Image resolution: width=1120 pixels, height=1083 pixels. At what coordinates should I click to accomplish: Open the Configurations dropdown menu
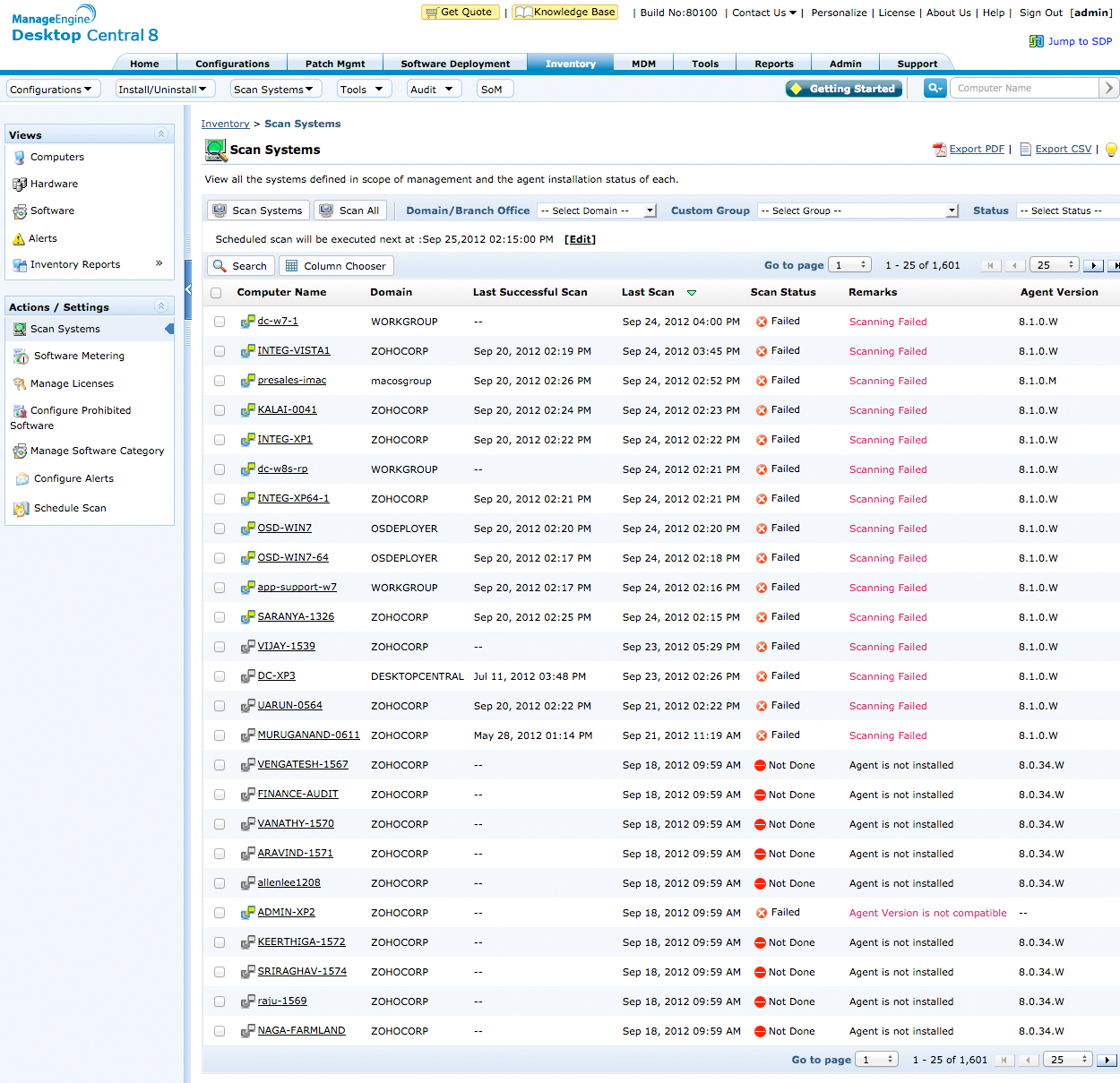[54, 89]
